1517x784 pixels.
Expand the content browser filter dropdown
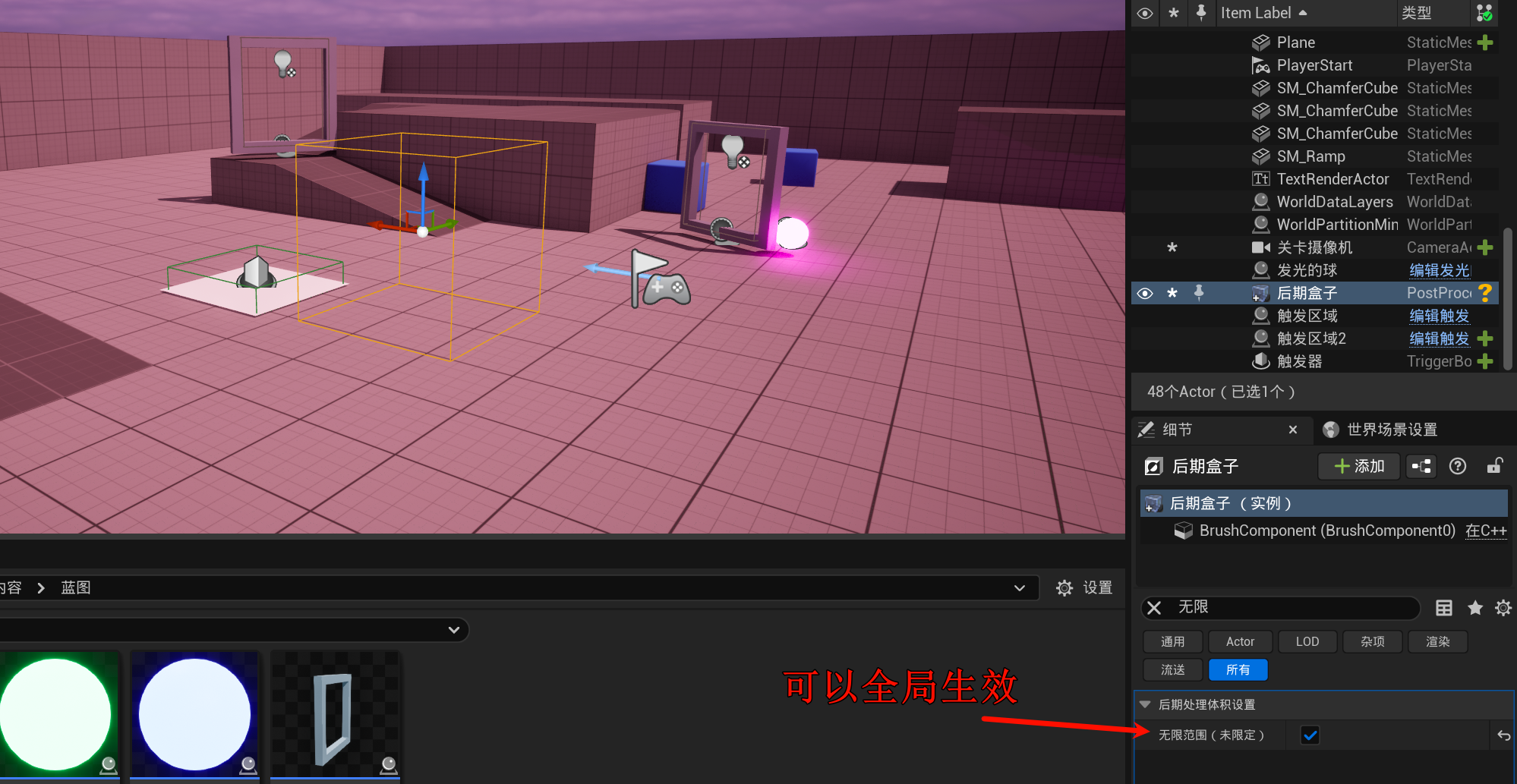pos(453,630)
